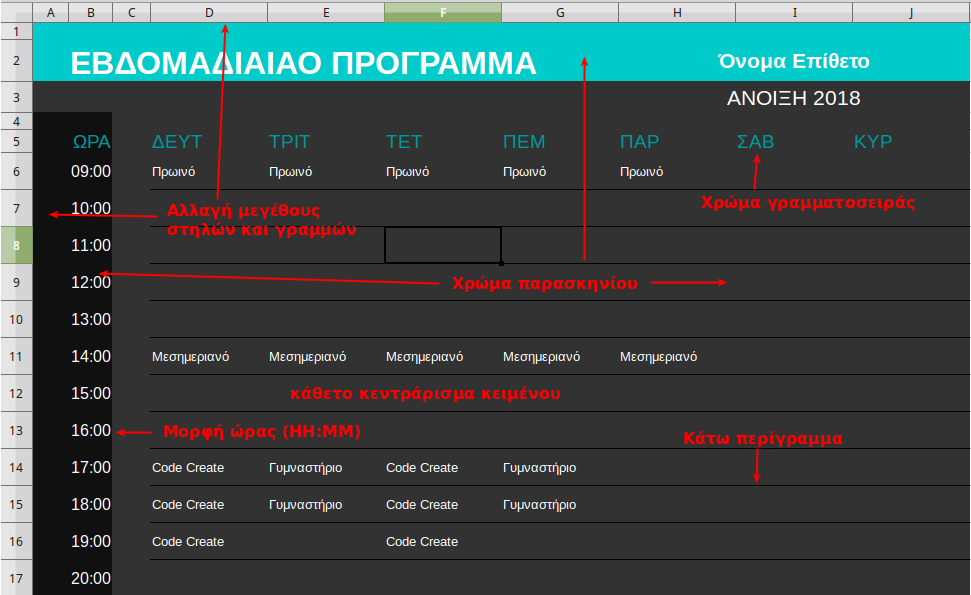Screen dimensions: 971x595
Task: Select the ΕΒΔΟΜΑΔΙΑΙΟ ΠΡΟΓΡΑΜΜΑ title cell
Action: click(x=303, y=63)
